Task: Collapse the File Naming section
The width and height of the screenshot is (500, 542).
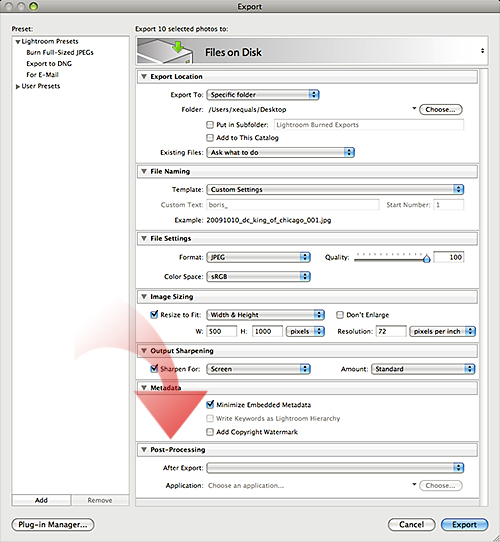Action: pyautogui.click(x=144, y=171)
